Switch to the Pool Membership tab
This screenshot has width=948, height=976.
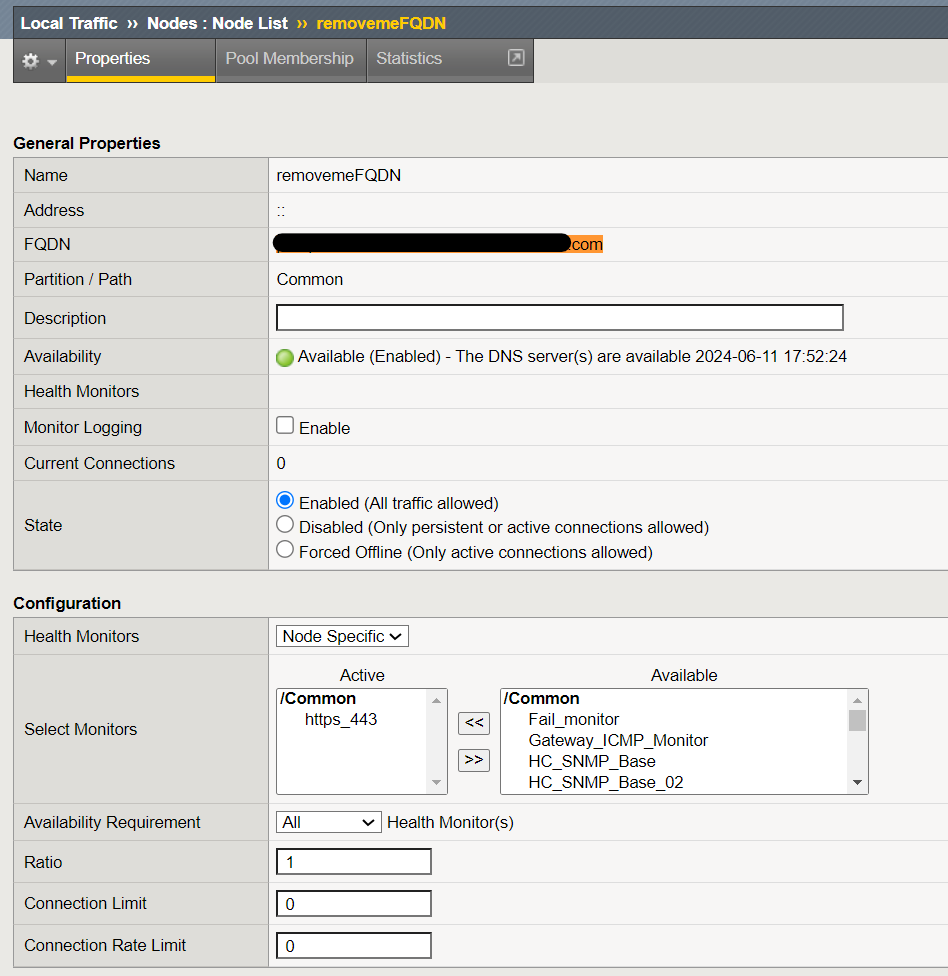[x=289, y=59]
